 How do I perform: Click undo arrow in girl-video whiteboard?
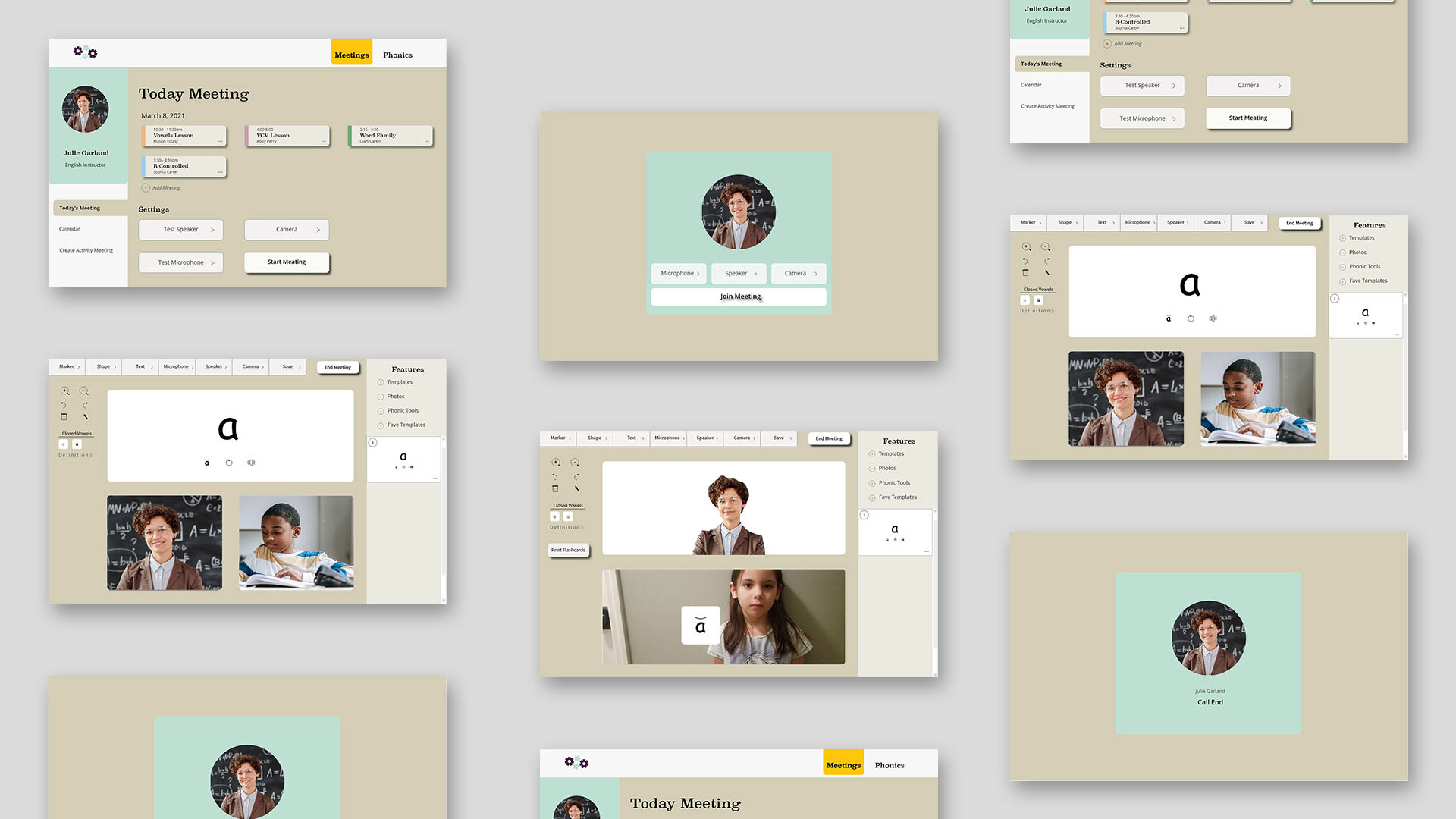pyautogui.click(x=554, y=477)
